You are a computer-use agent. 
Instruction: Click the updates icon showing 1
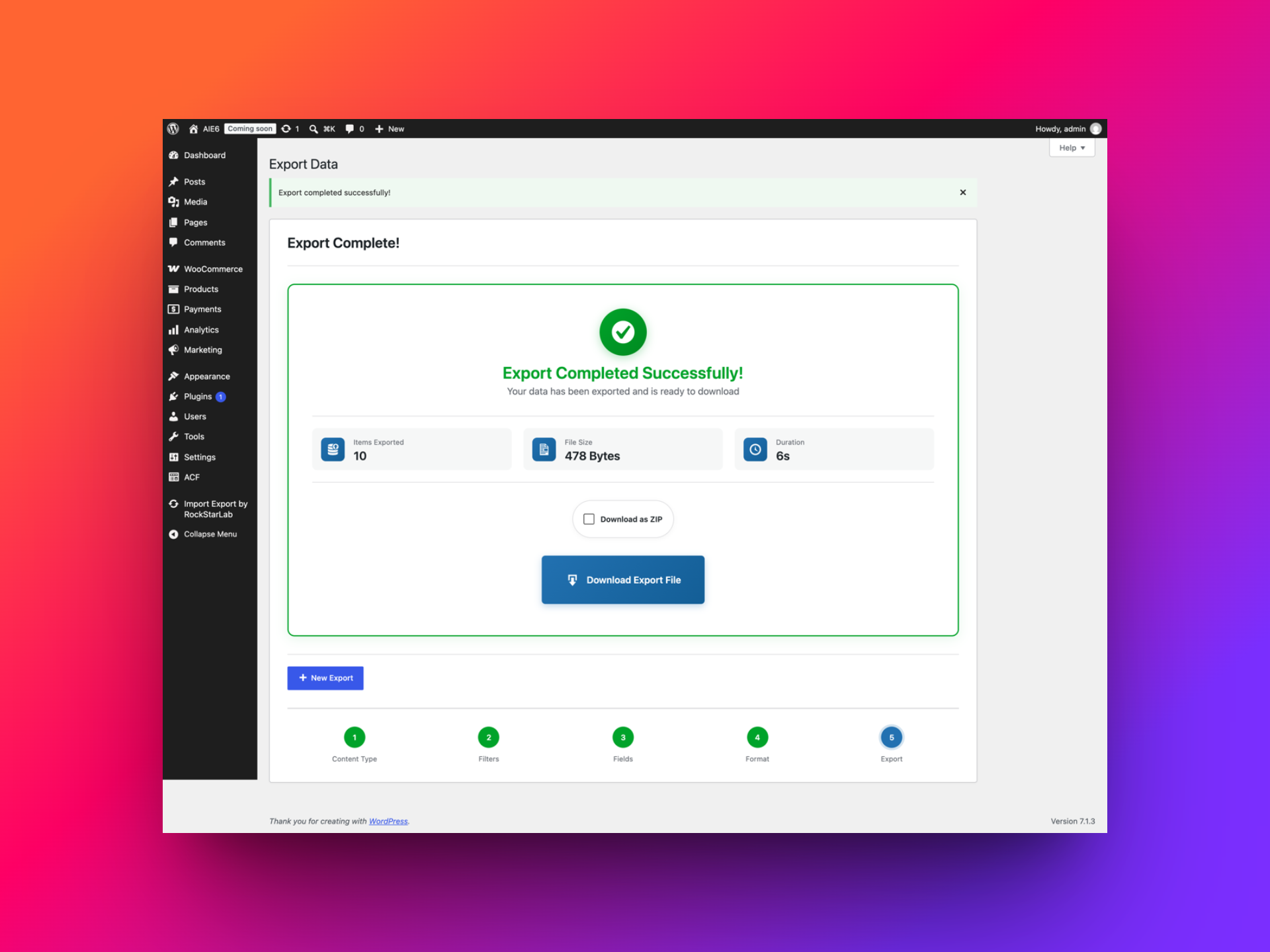point(286,129)
